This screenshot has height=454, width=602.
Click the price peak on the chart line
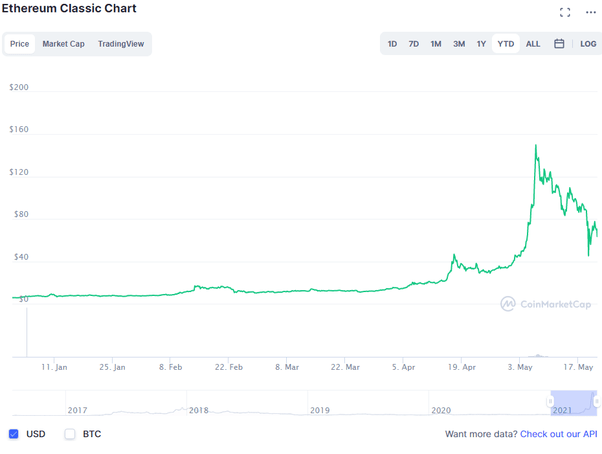536,145
